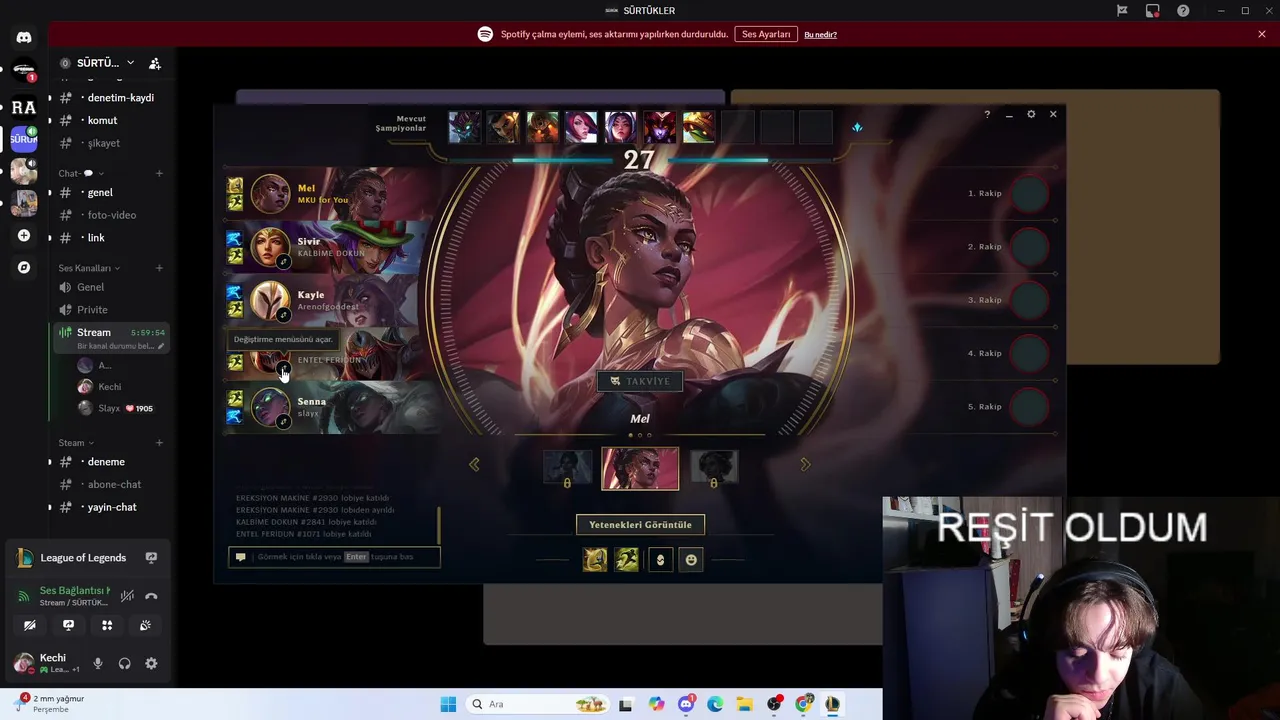
Task: Show next Mel skin with right arrow
Action: [806, 464]
